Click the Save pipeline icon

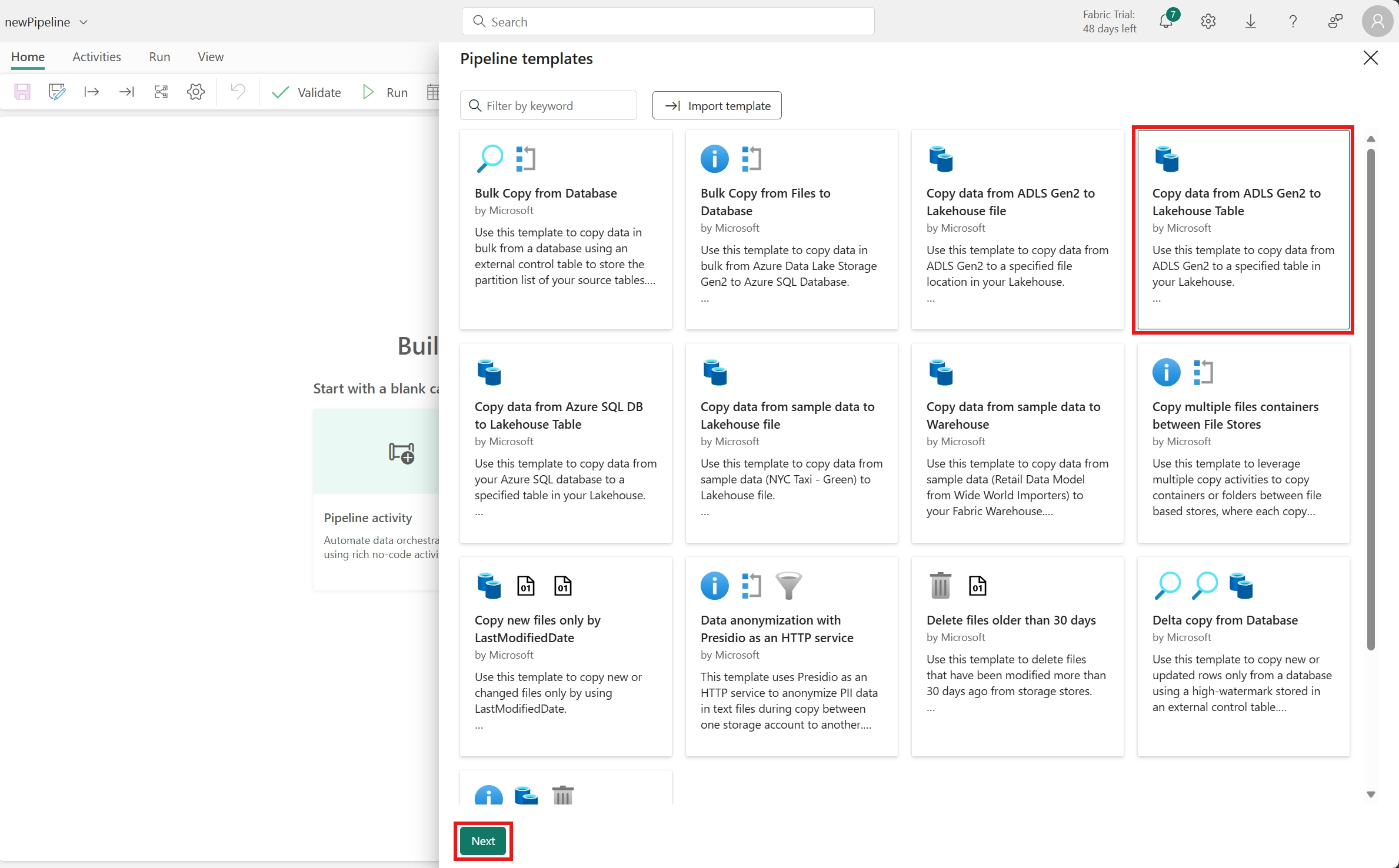pyautogui.click(x=22, y=92)
